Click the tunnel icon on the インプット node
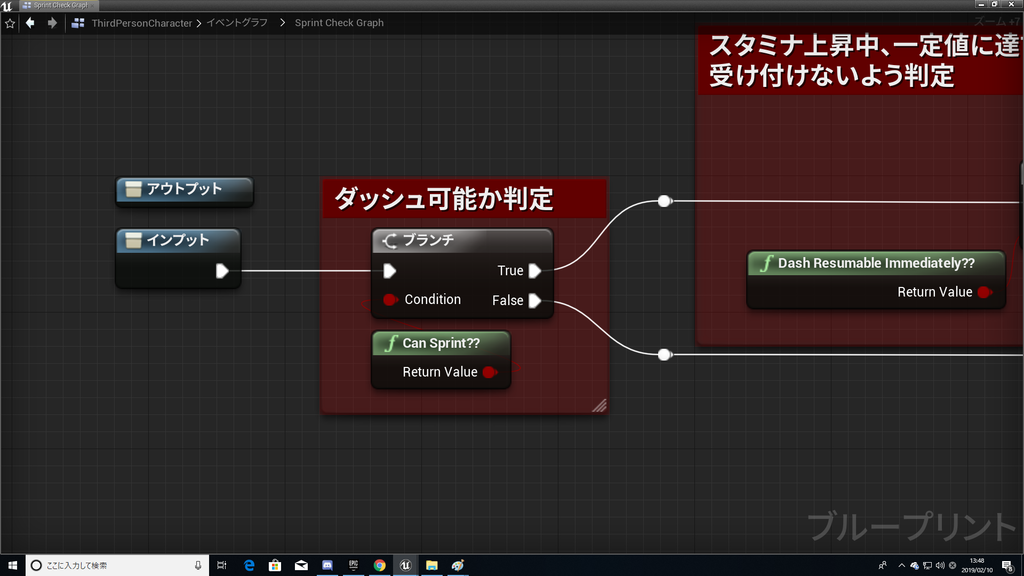Viewport: 1024px width, 576px height. [135, 239]
